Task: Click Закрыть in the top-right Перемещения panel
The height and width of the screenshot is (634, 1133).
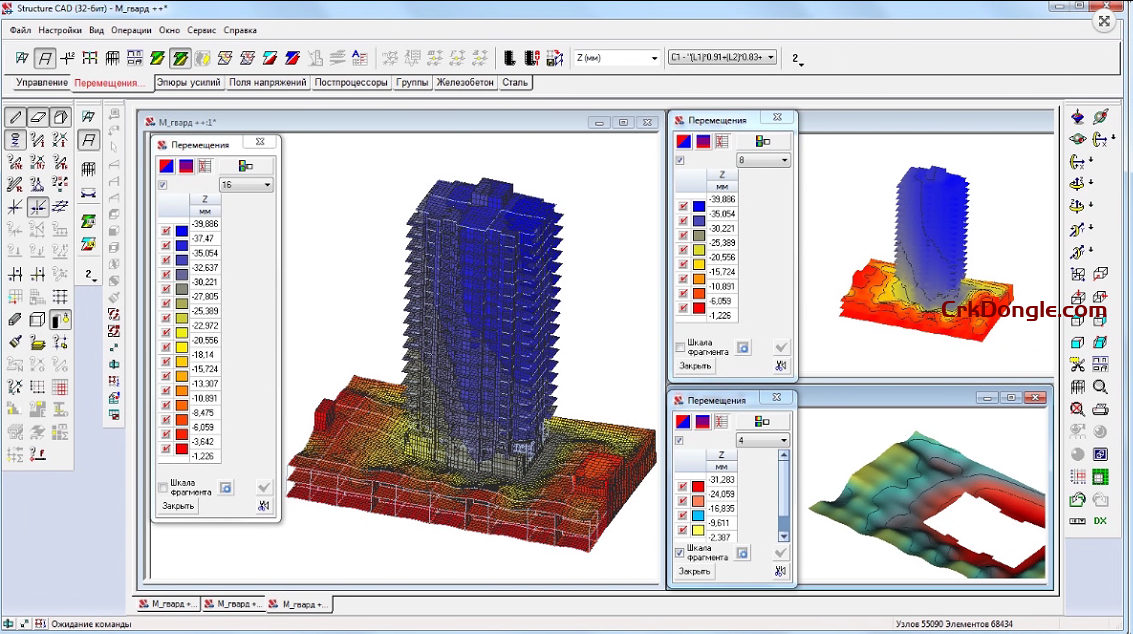Action: click(x=695, y=366)
